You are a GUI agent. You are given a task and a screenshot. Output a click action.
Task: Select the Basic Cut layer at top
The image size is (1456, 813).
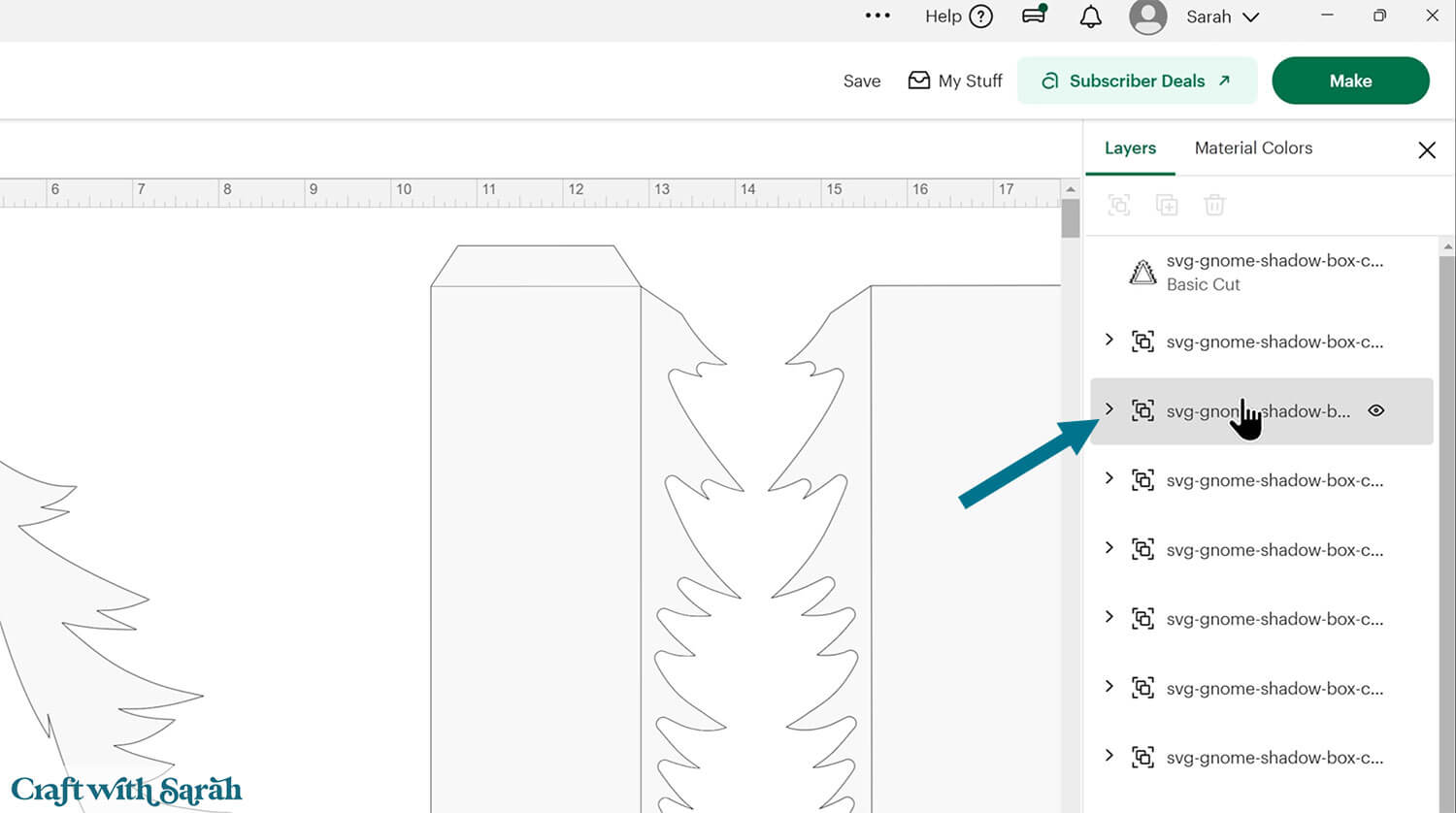[1260, 273]
